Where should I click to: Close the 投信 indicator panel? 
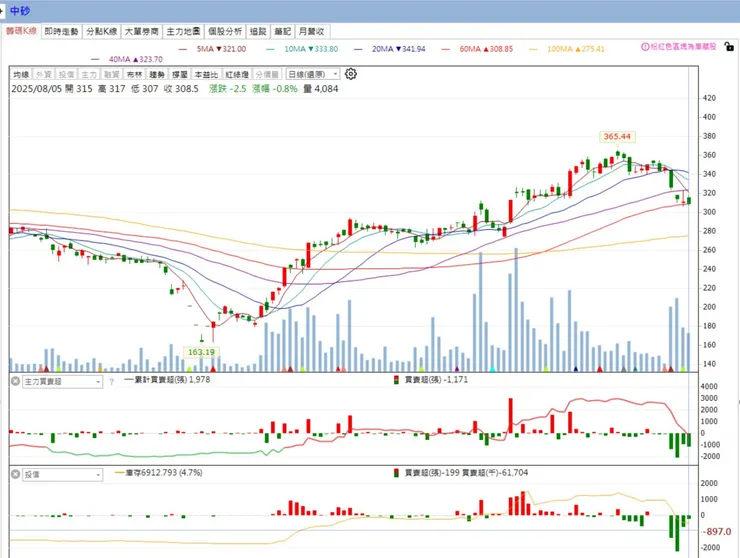pyautogui.click(x=15, y=474)
